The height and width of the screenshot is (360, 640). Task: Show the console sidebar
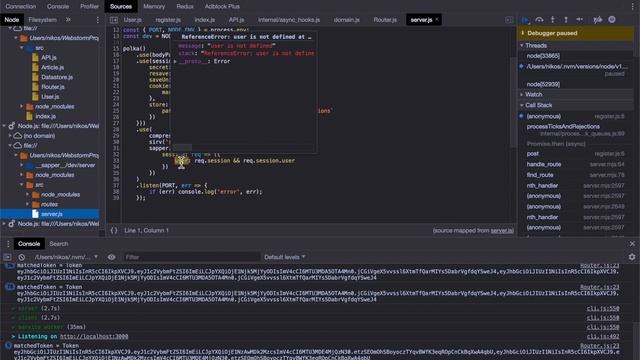pos(7,257)
